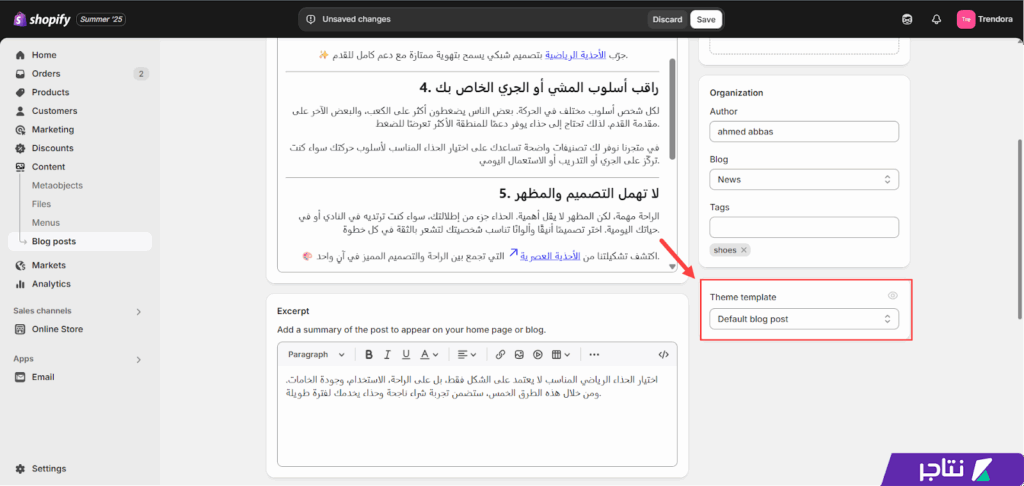Click inside the Excerpt text area

point(477,415)
